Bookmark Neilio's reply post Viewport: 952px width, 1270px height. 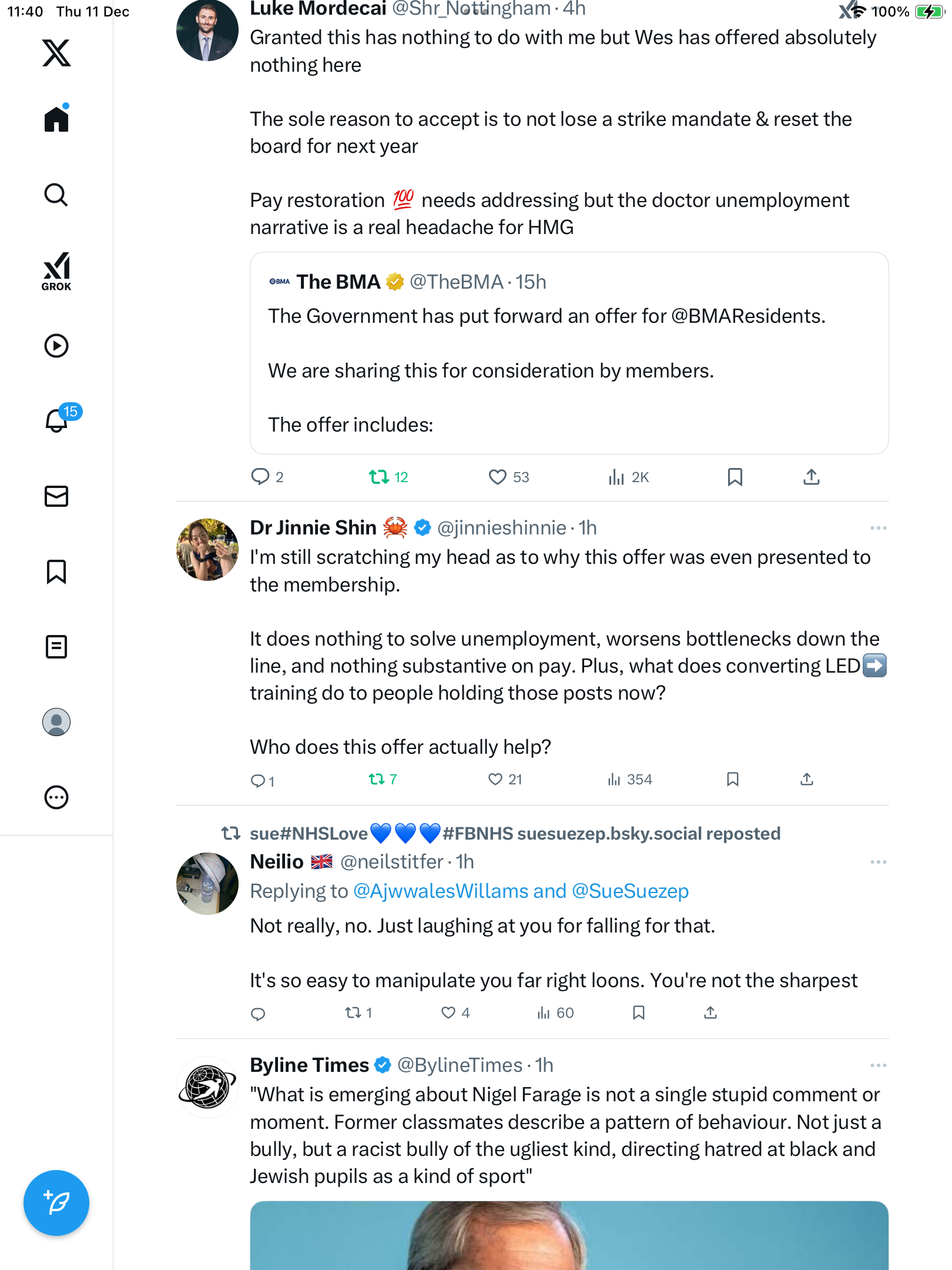(639, 1012)
